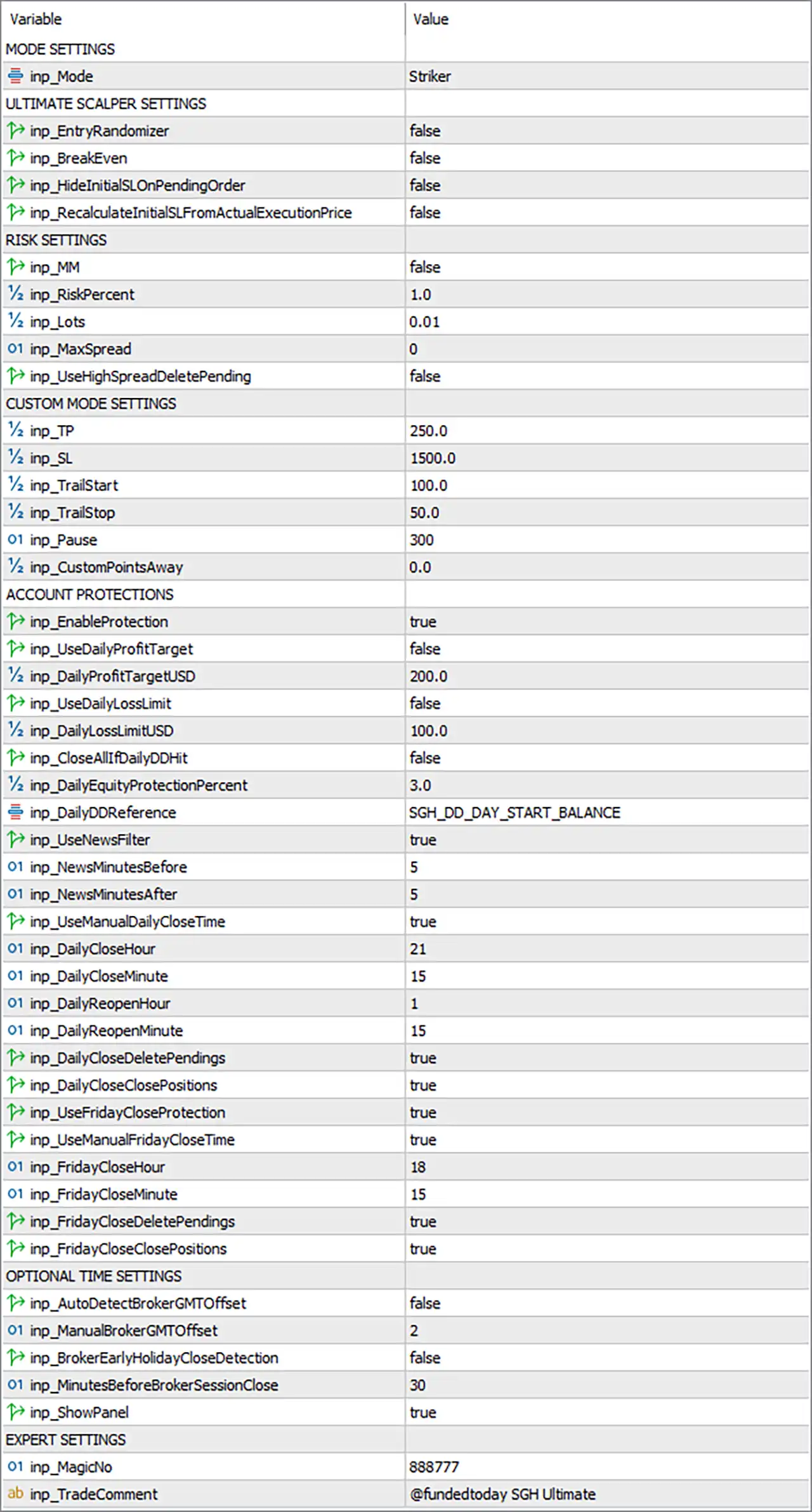Image resolution: width=812 pixels, height=1512 pixels.
Task: Click the double-type icon beside inp_Lots
Action: pyautogui.click(x=16, y=321)
